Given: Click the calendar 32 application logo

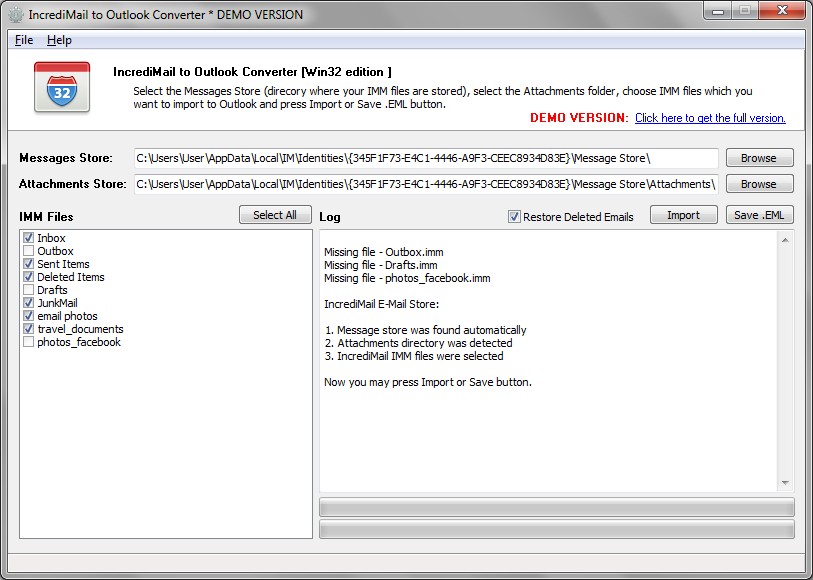Looking at the screenshot, I should point(62,87).
